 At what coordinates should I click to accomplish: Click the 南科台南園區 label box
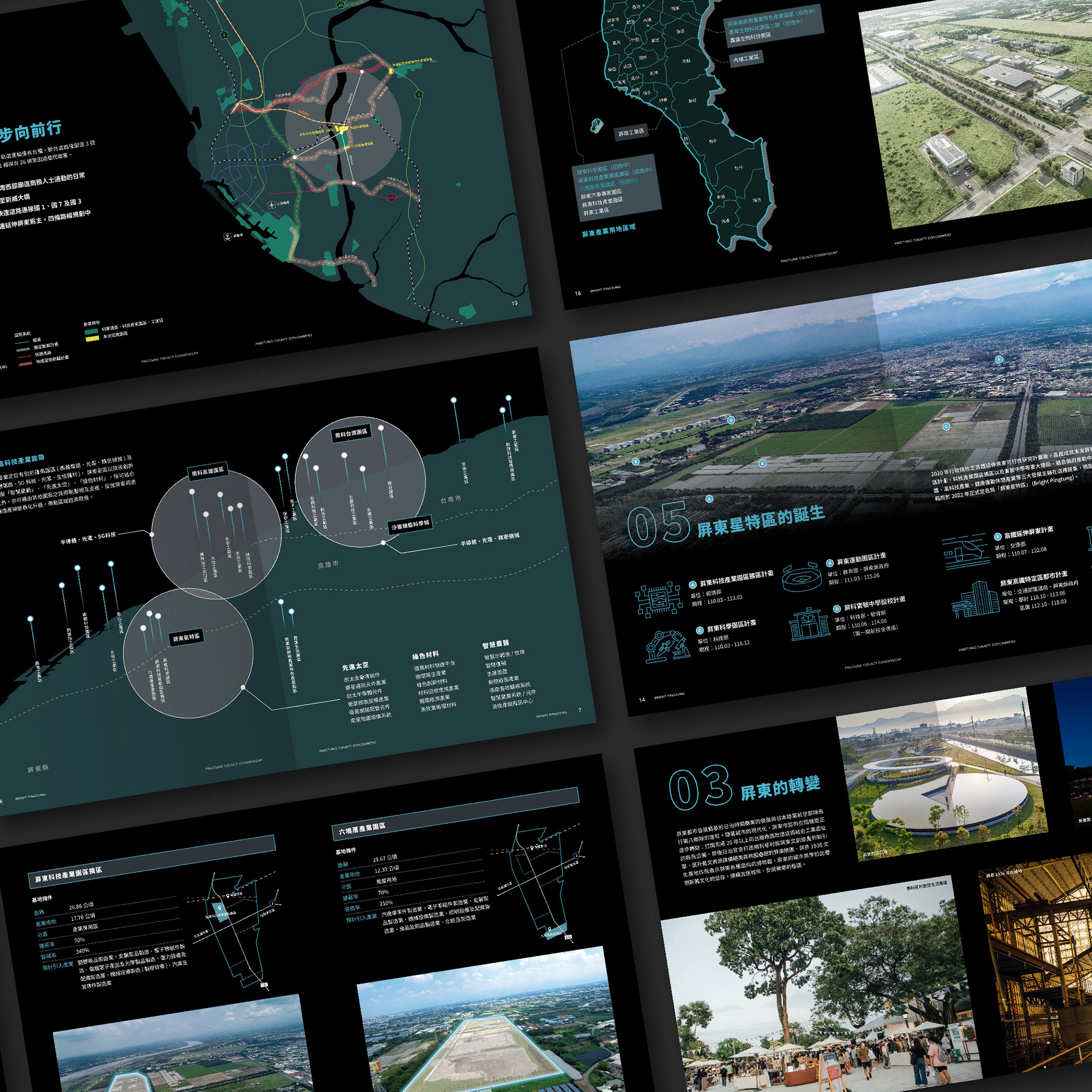click(351, 434)
